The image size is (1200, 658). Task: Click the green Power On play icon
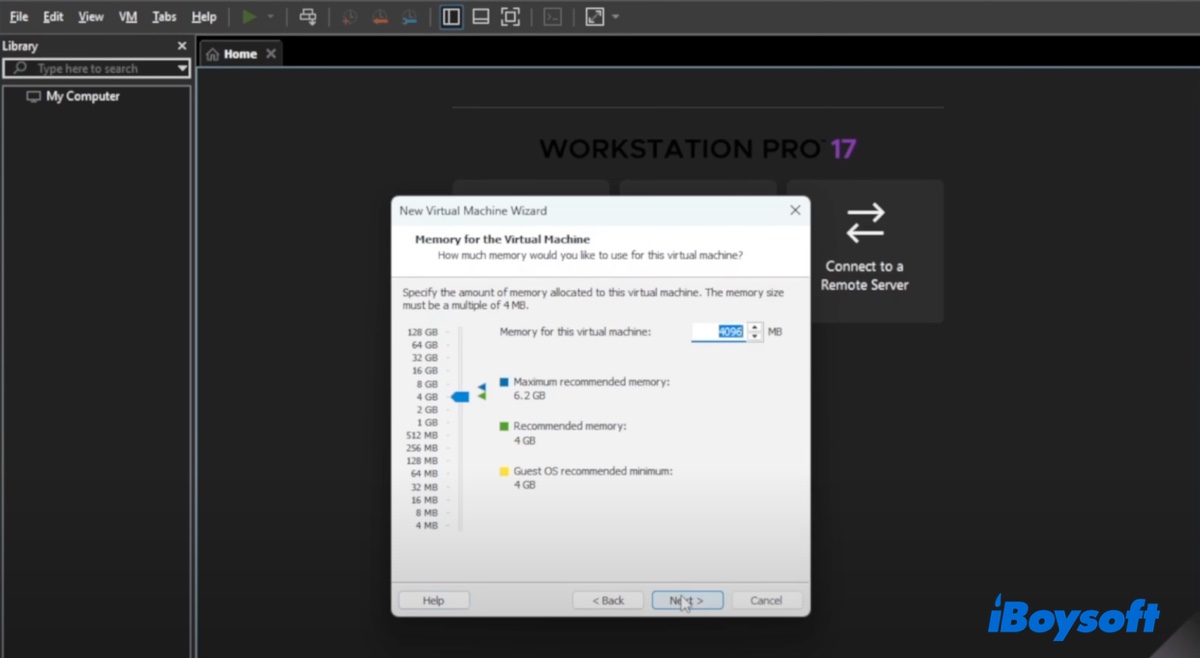[249, 17]
